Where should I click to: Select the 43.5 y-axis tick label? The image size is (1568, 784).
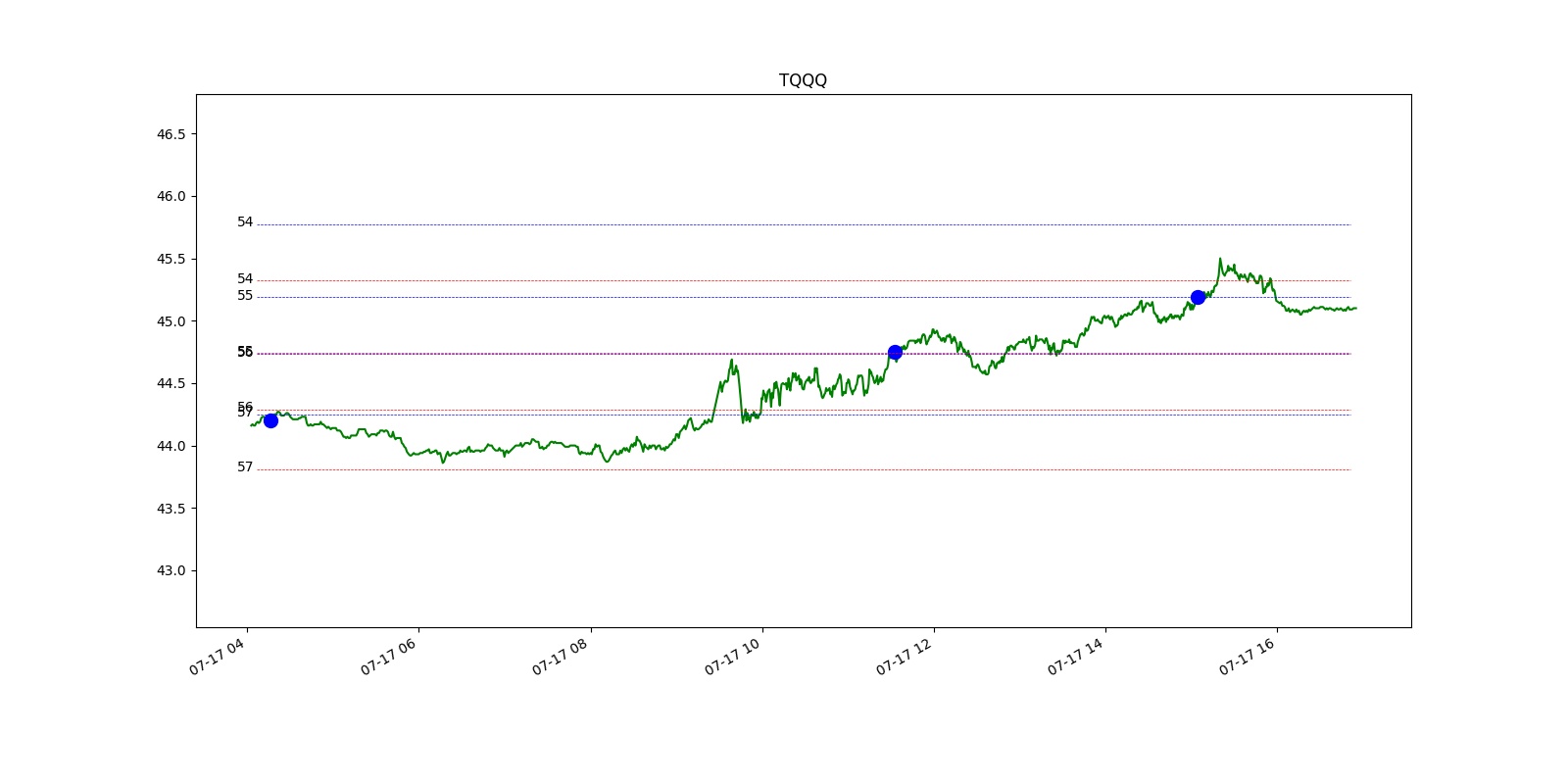pyautogui.click(x=171, y=509)
